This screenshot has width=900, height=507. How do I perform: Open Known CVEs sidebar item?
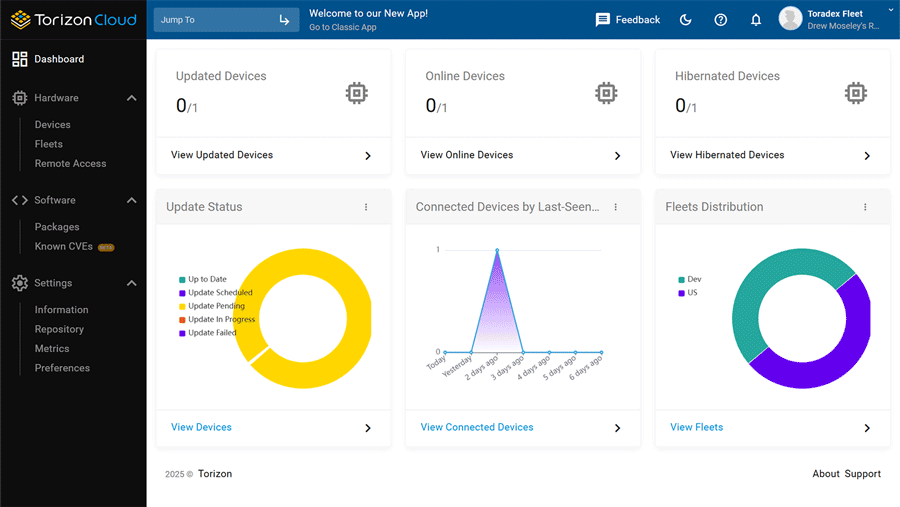(x=64, y=246)
